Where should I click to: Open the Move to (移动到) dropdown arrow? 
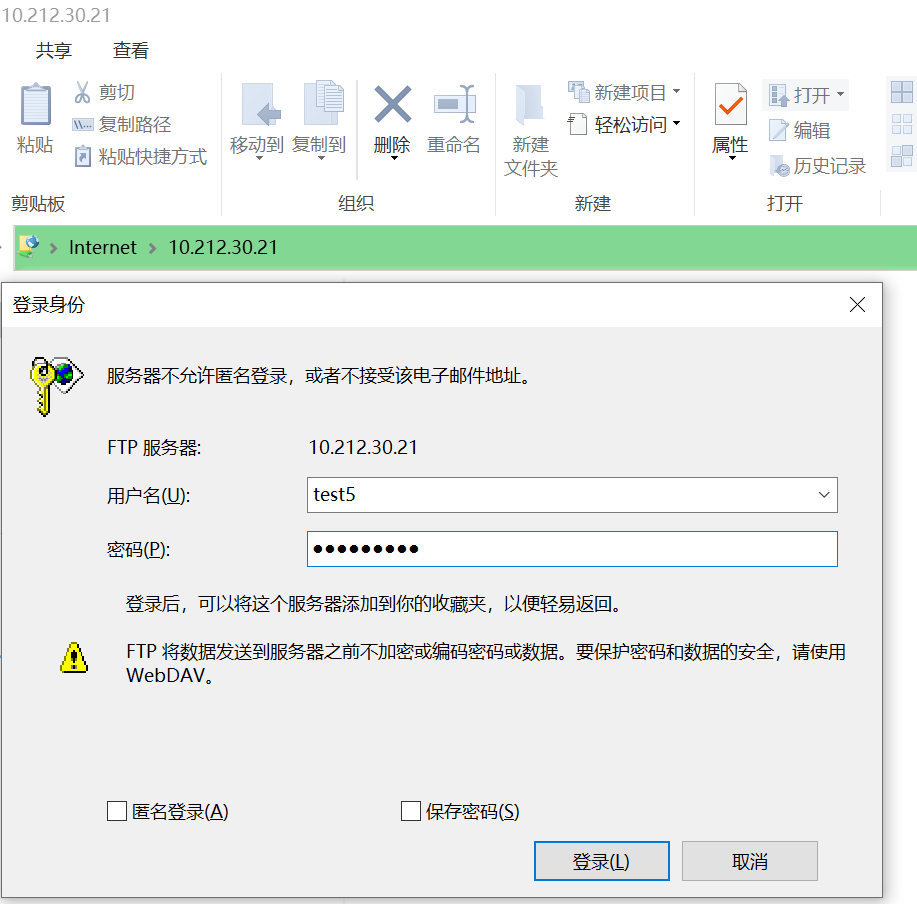259,158
